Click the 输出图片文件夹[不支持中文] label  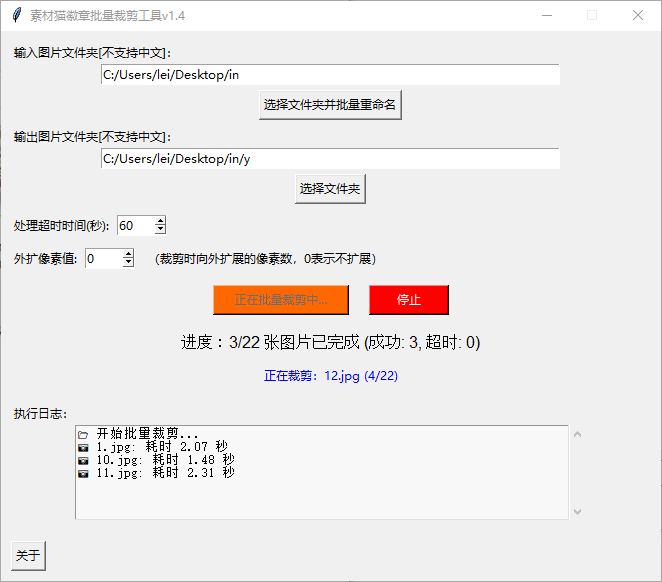(92, 137)
